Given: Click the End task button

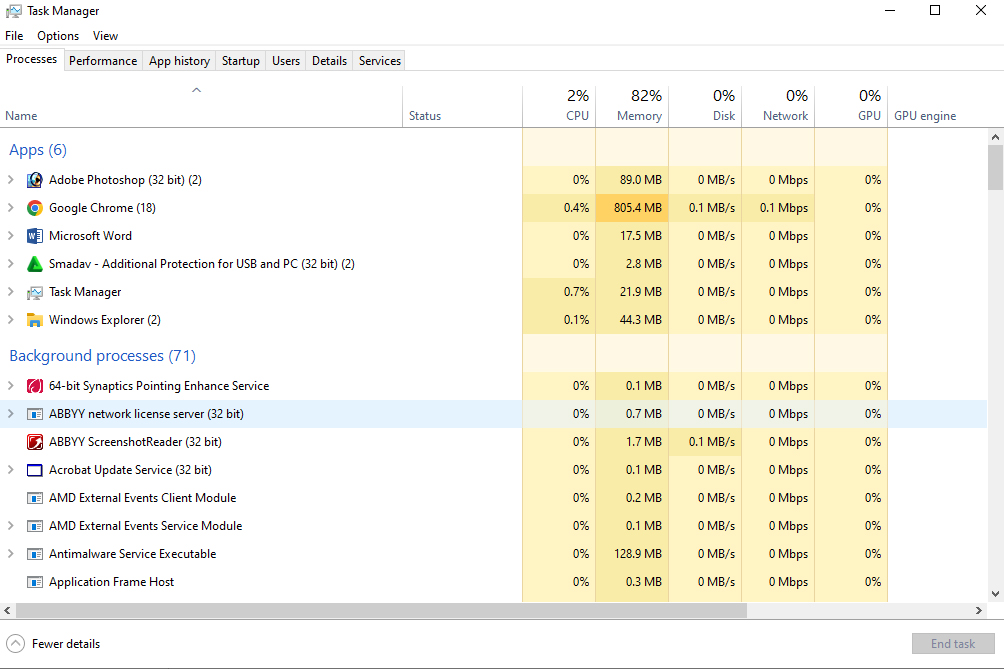Looking at the screenshot, I should [953, 643].
